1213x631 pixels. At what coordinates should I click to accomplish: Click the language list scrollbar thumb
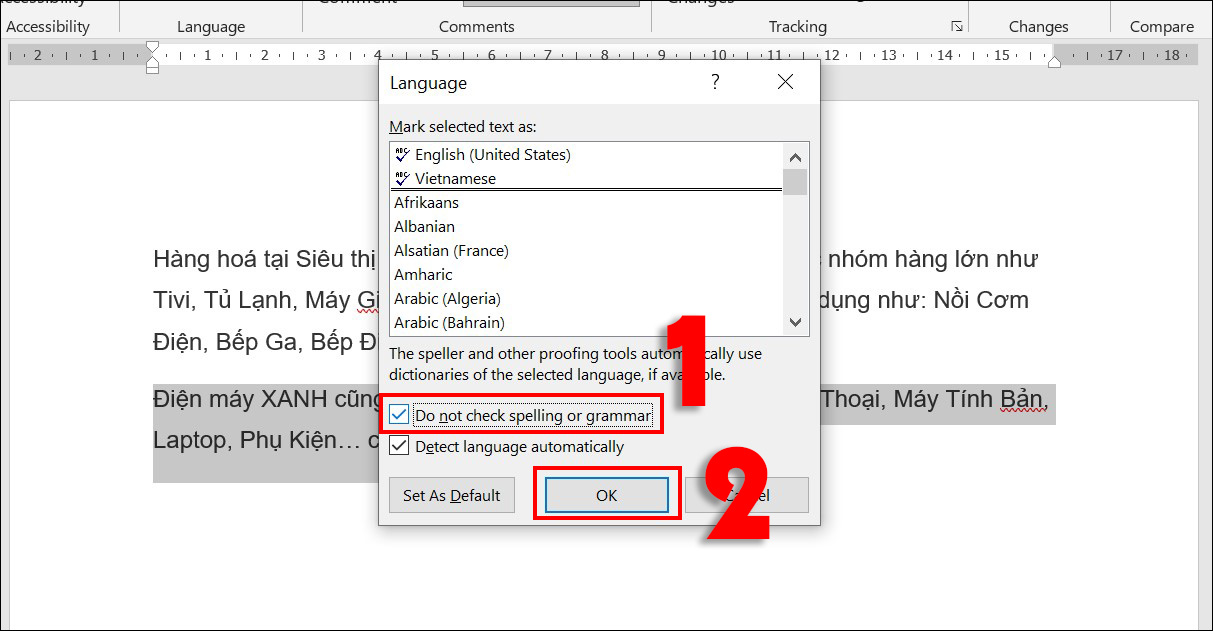(x=795, y=181)
